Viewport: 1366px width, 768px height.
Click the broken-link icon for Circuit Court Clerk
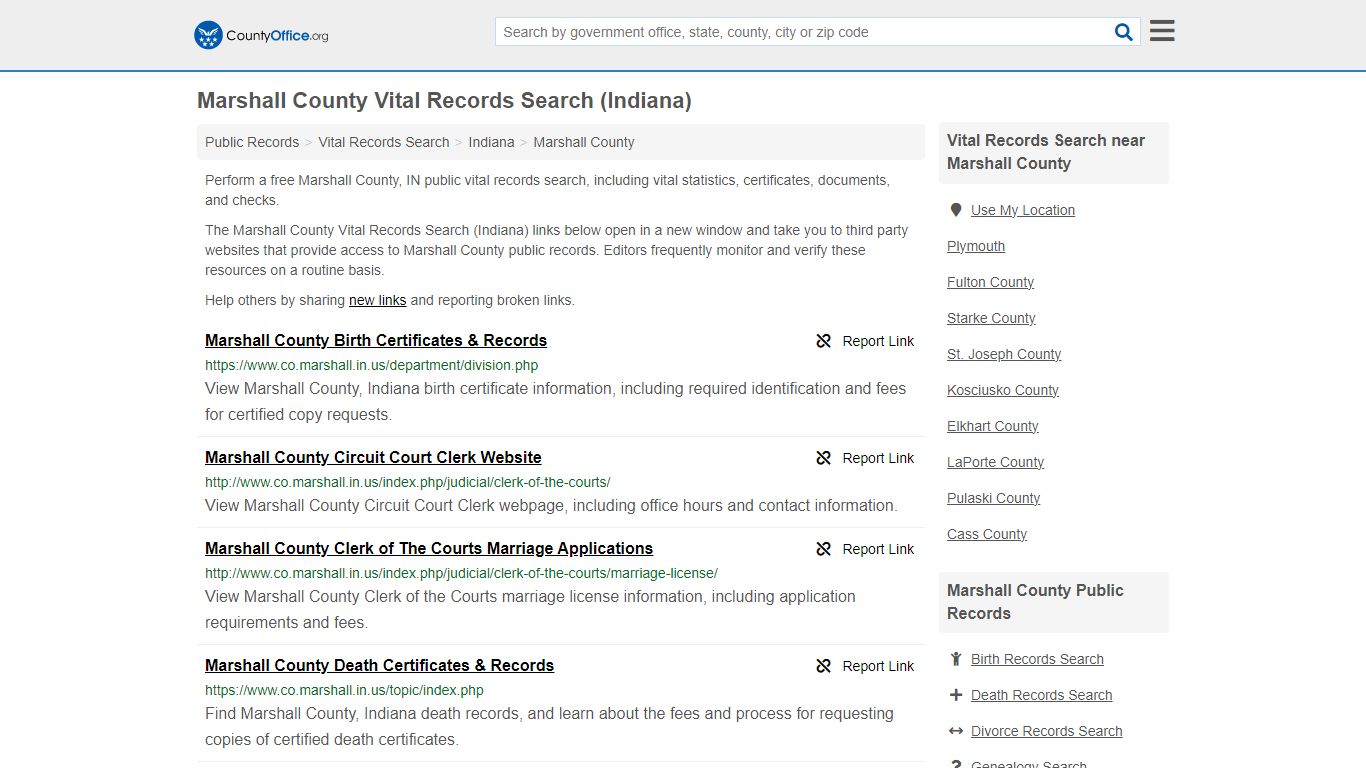coord(824,458)
